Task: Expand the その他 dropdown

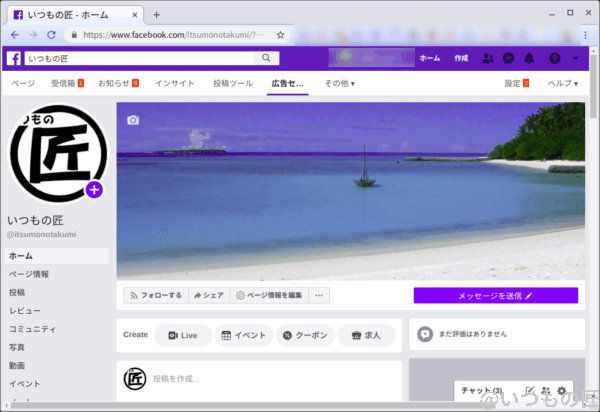Action: click(x=340, y=83)
